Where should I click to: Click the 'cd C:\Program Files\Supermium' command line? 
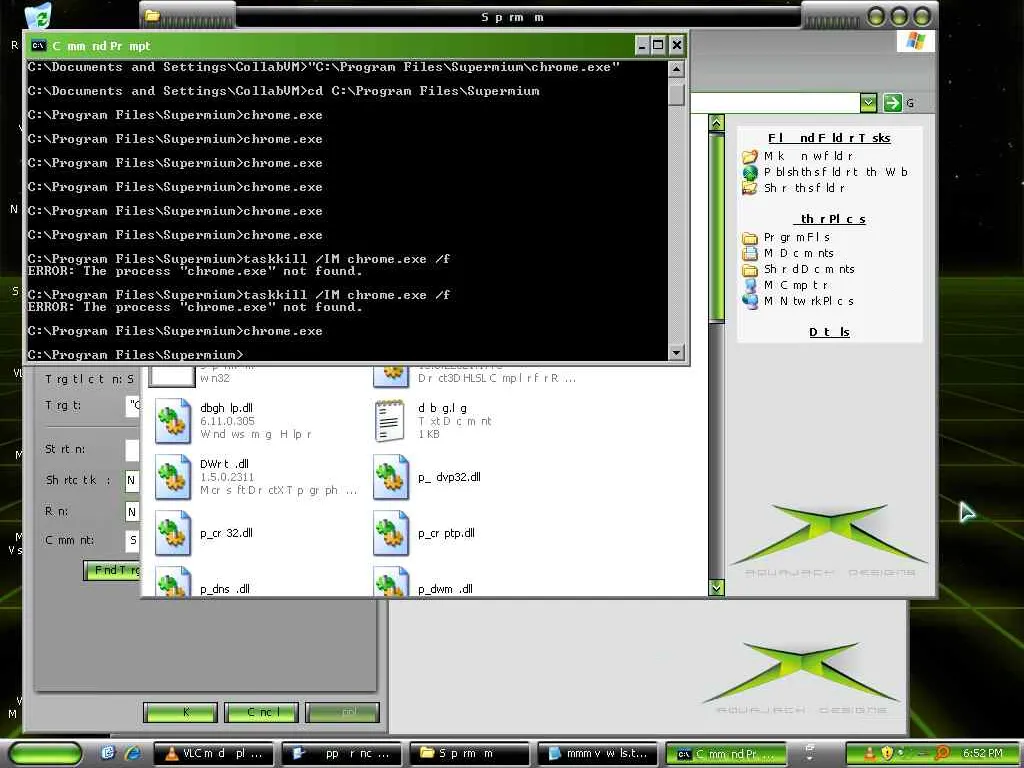(x=283, y=91)
